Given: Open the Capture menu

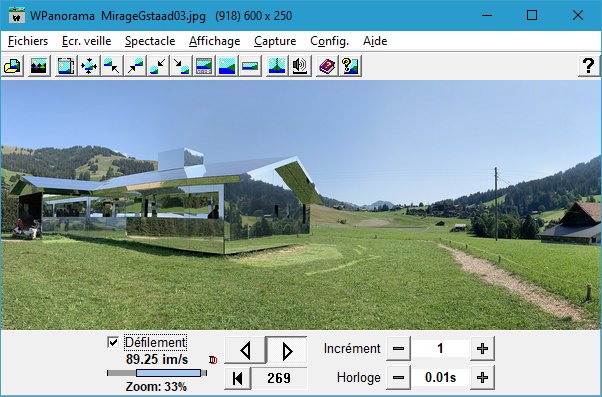Looking at the screenshot, I should [x=275, y=41].
